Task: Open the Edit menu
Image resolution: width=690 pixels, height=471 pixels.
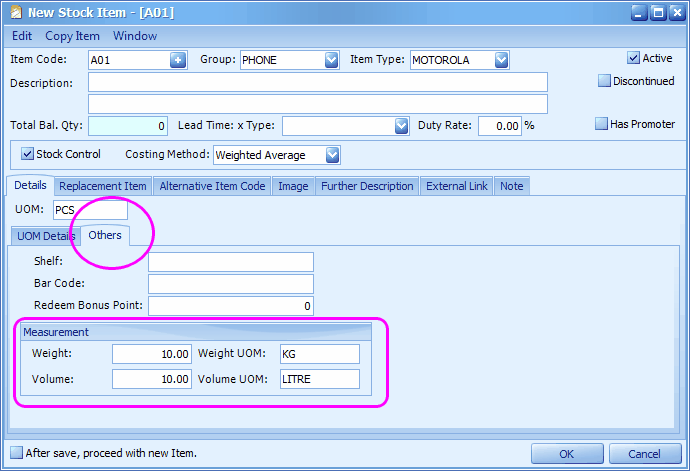Action: pyautogui.click(x=22, y=35)
